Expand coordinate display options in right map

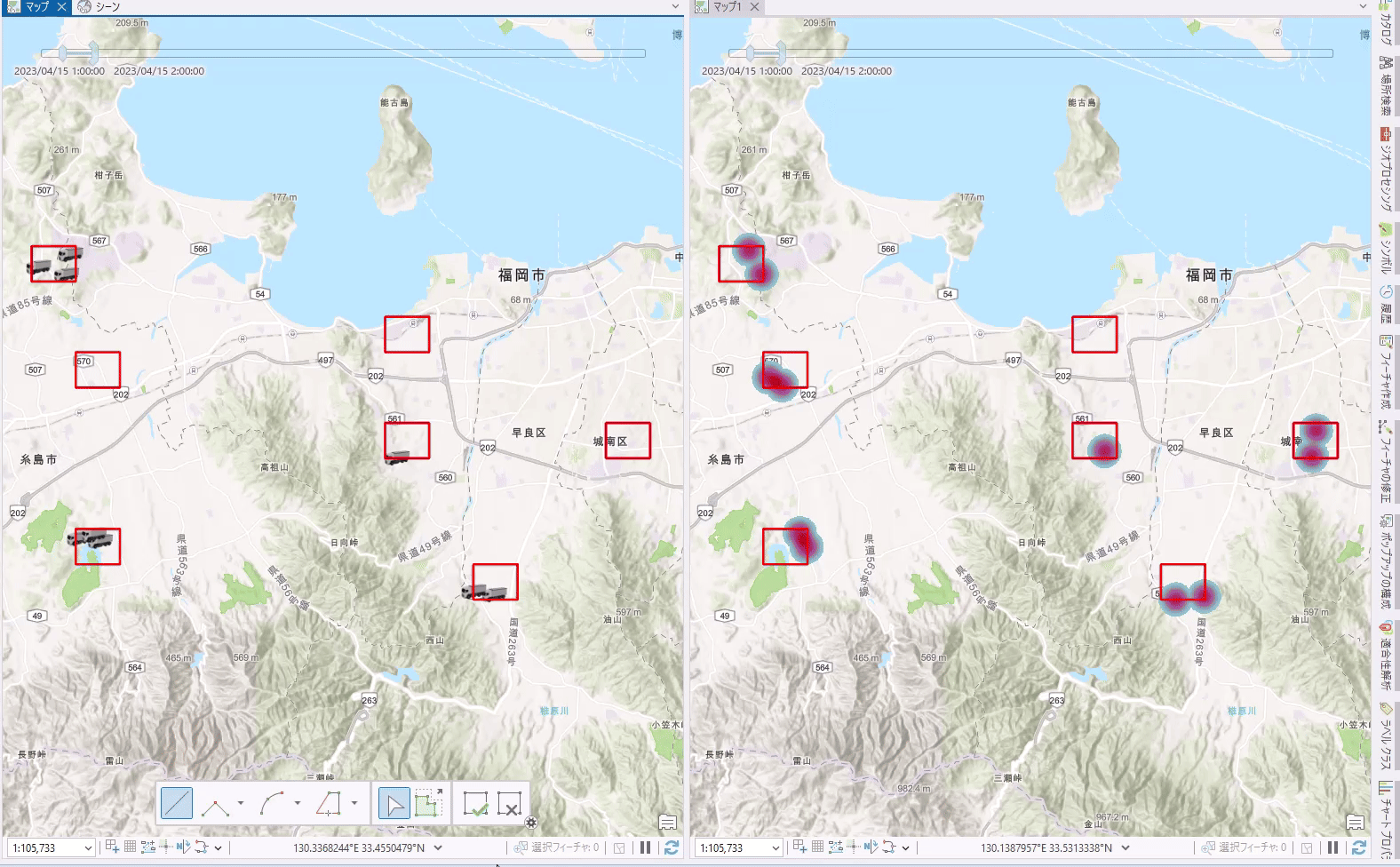click(x=1126, y=848)
